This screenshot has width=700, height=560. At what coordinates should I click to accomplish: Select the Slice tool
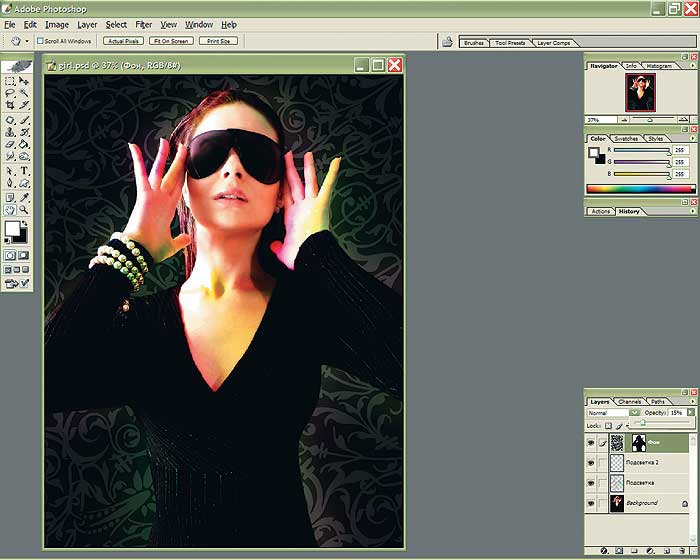[24, 105]
